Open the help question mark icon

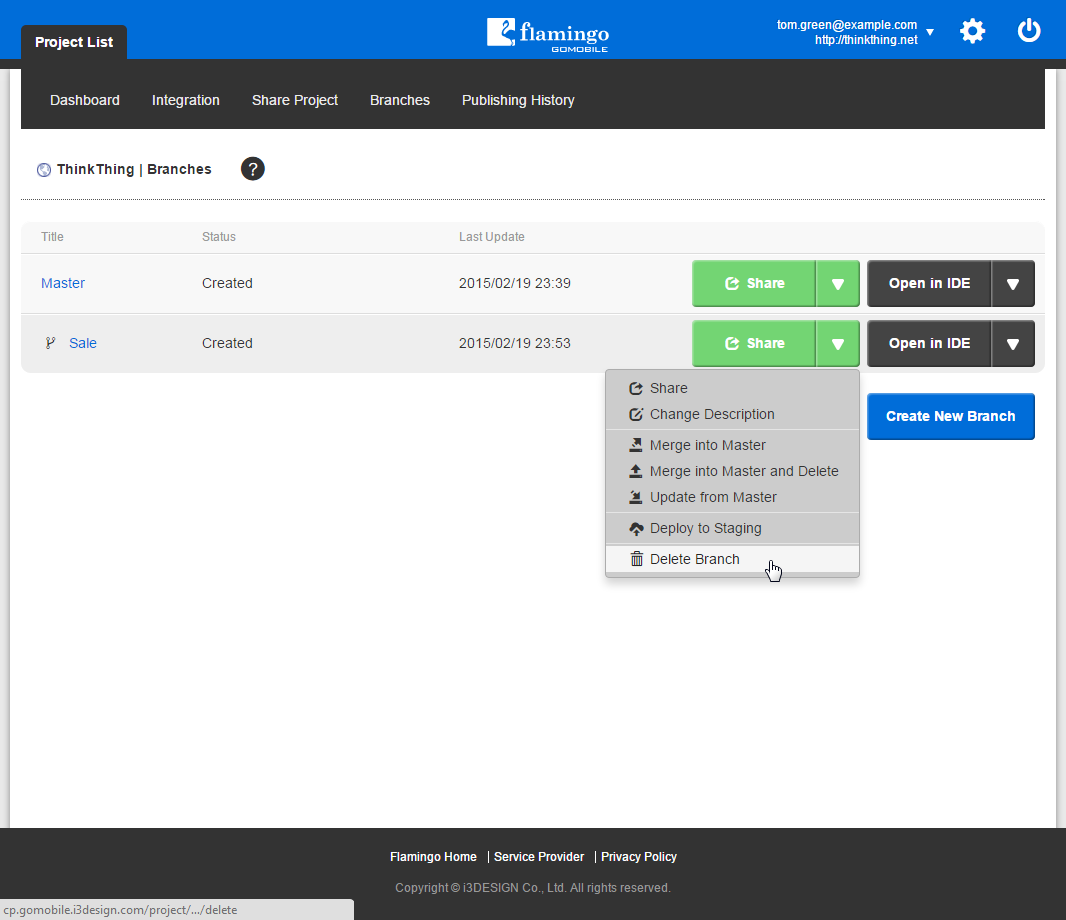tap(252, 169)
